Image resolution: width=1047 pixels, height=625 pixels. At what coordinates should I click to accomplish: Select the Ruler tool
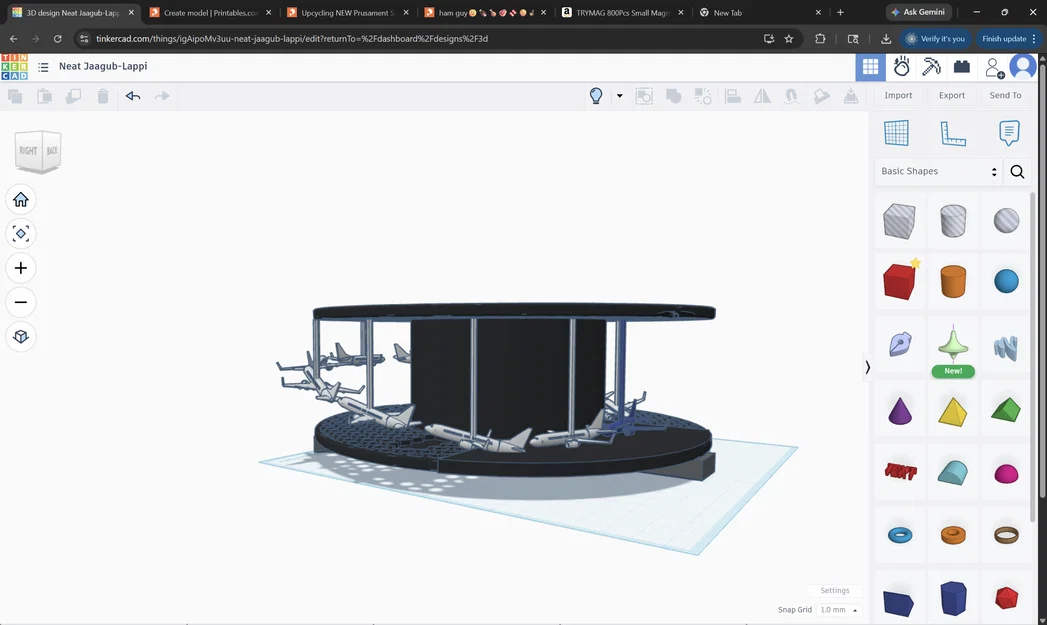tap(952, 132)
